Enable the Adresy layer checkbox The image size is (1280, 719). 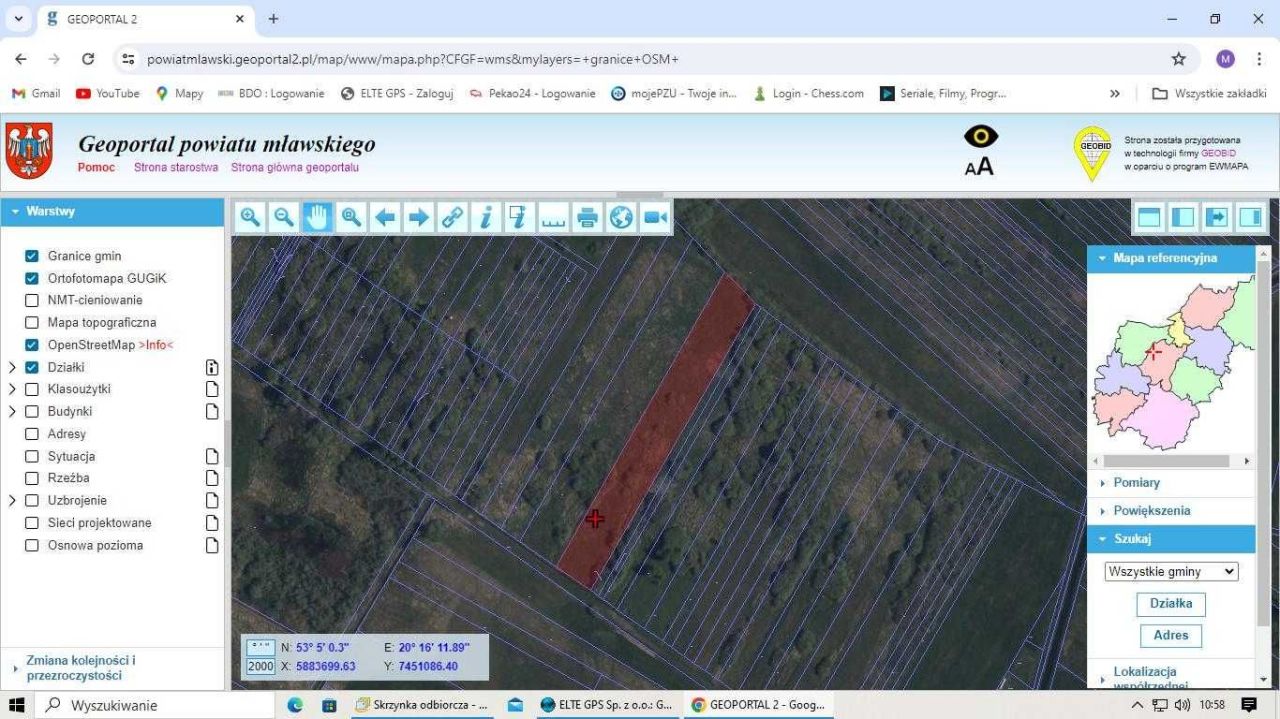(x=32, y=434)
